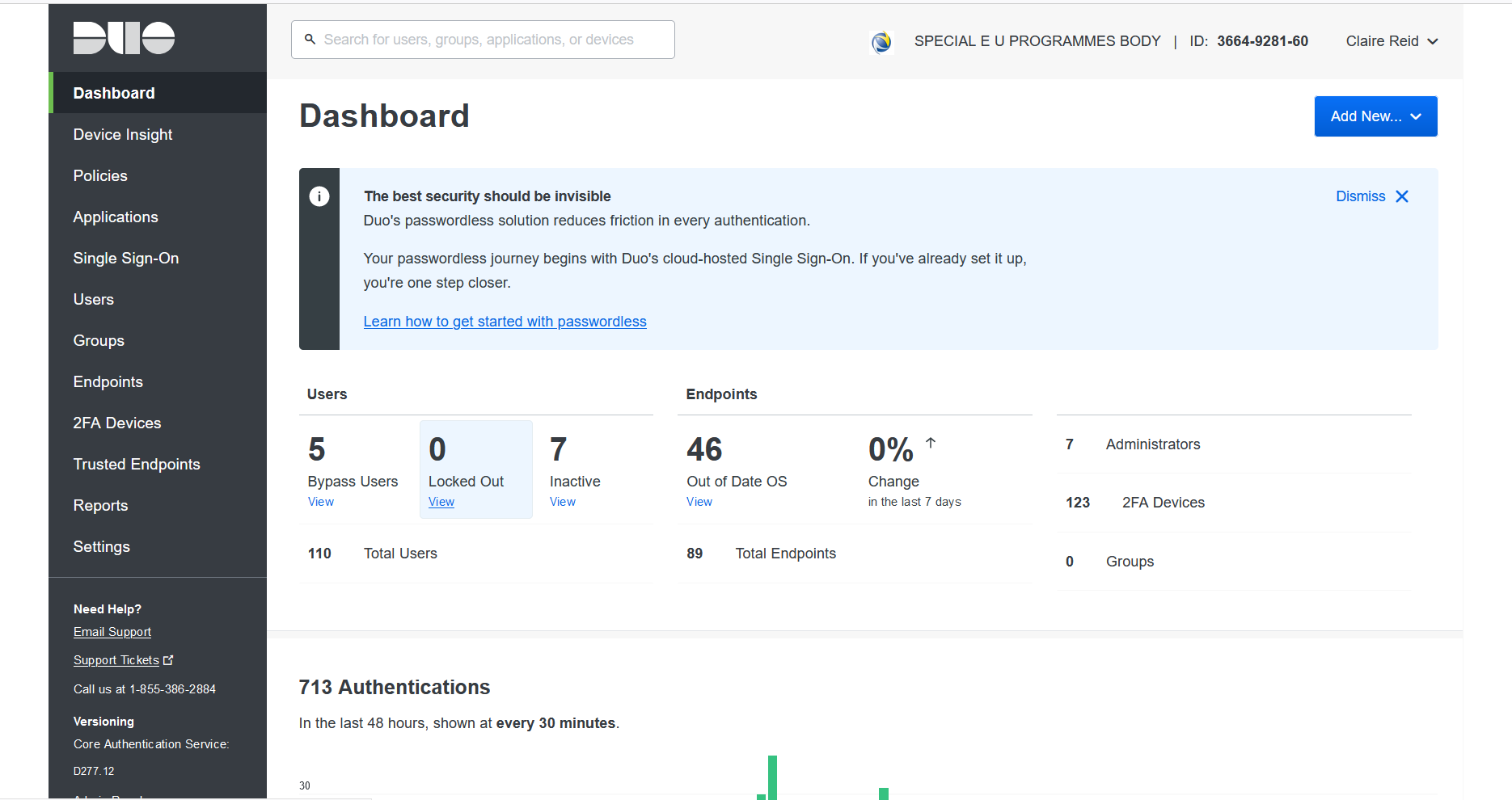Select Dashboard in the sidebar
The width and height of the screenshot is (1512, 800).
tap(158, 93)
